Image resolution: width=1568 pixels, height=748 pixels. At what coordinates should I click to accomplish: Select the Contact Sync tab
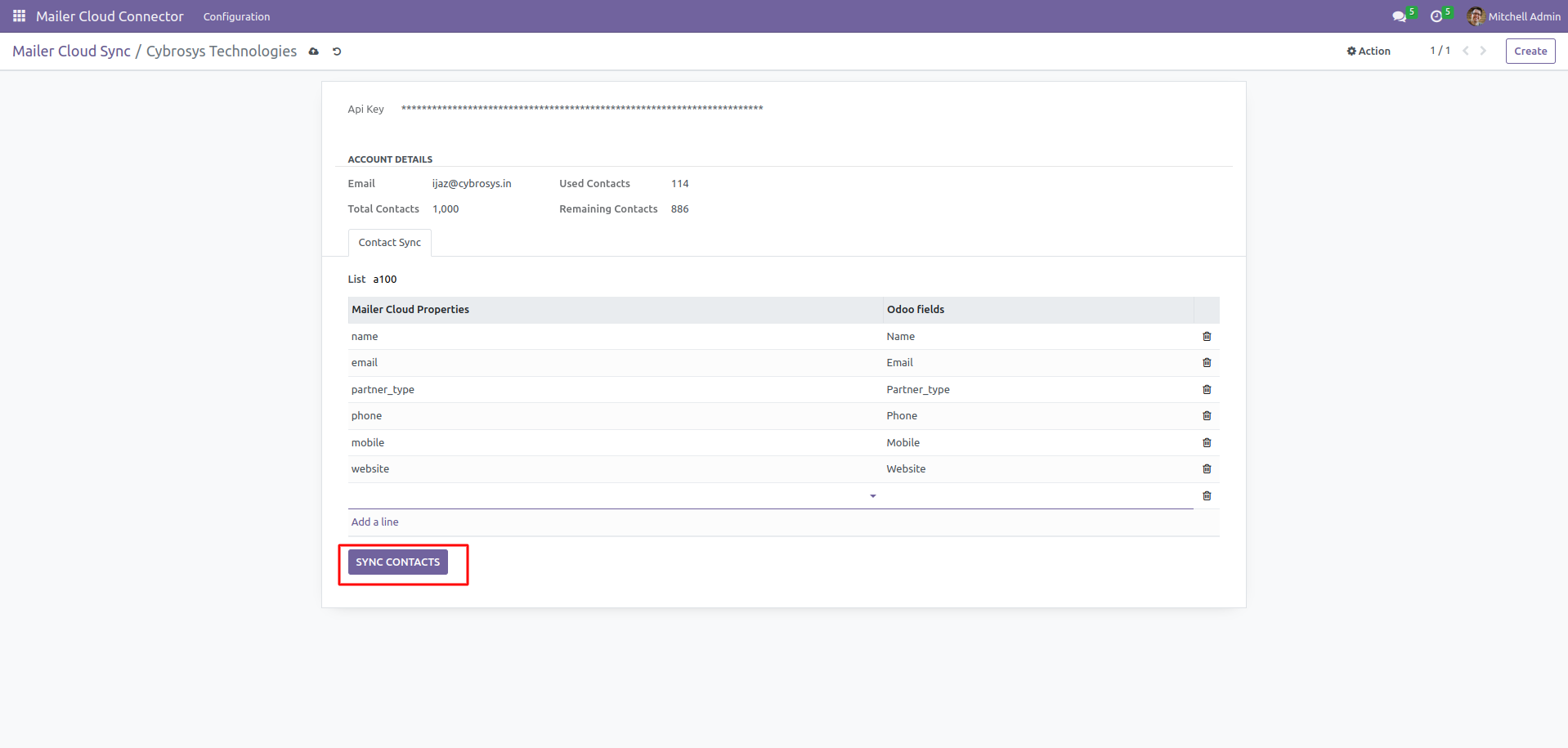(x=389, y=243)
